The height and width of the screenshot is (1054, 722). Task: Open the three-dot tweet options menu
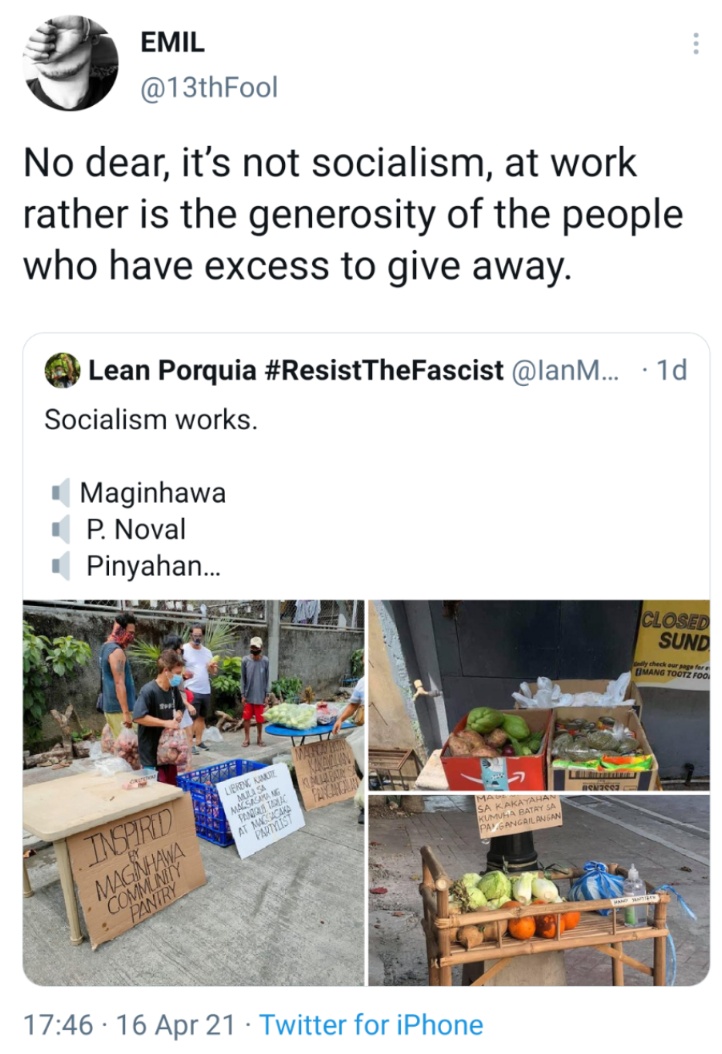(x=696, y=44)
